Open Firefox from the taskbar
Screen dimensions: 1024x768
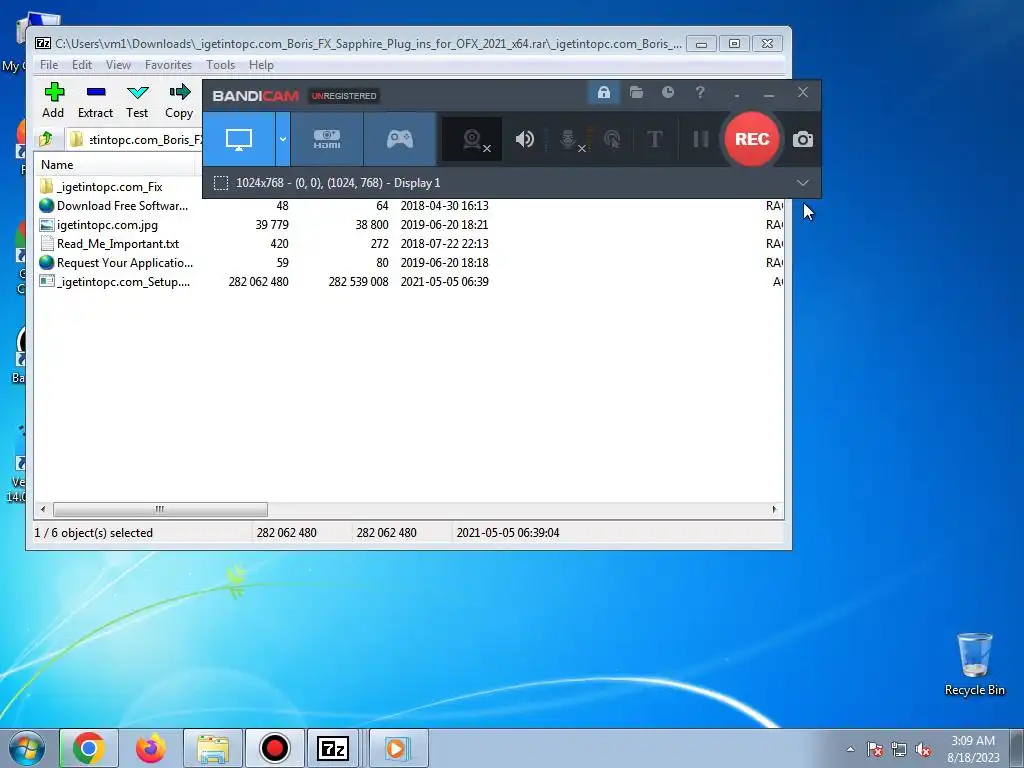coord(151,748)
